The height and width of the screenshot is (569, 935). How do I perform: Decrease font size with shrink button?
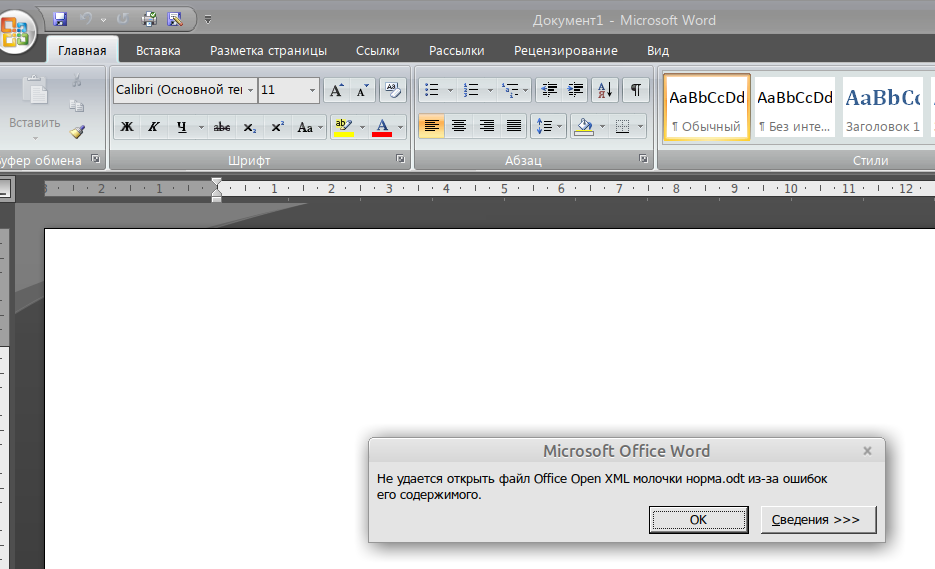[362, 90]
